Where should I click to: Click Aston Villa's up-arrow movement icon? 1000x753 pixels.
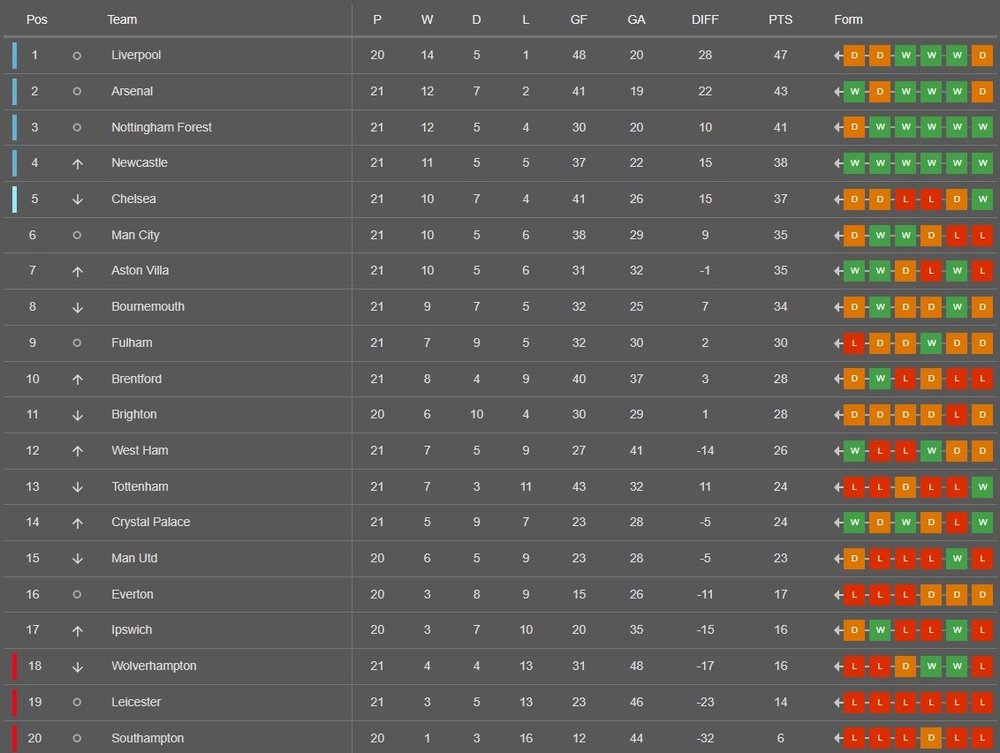point(77,272)
